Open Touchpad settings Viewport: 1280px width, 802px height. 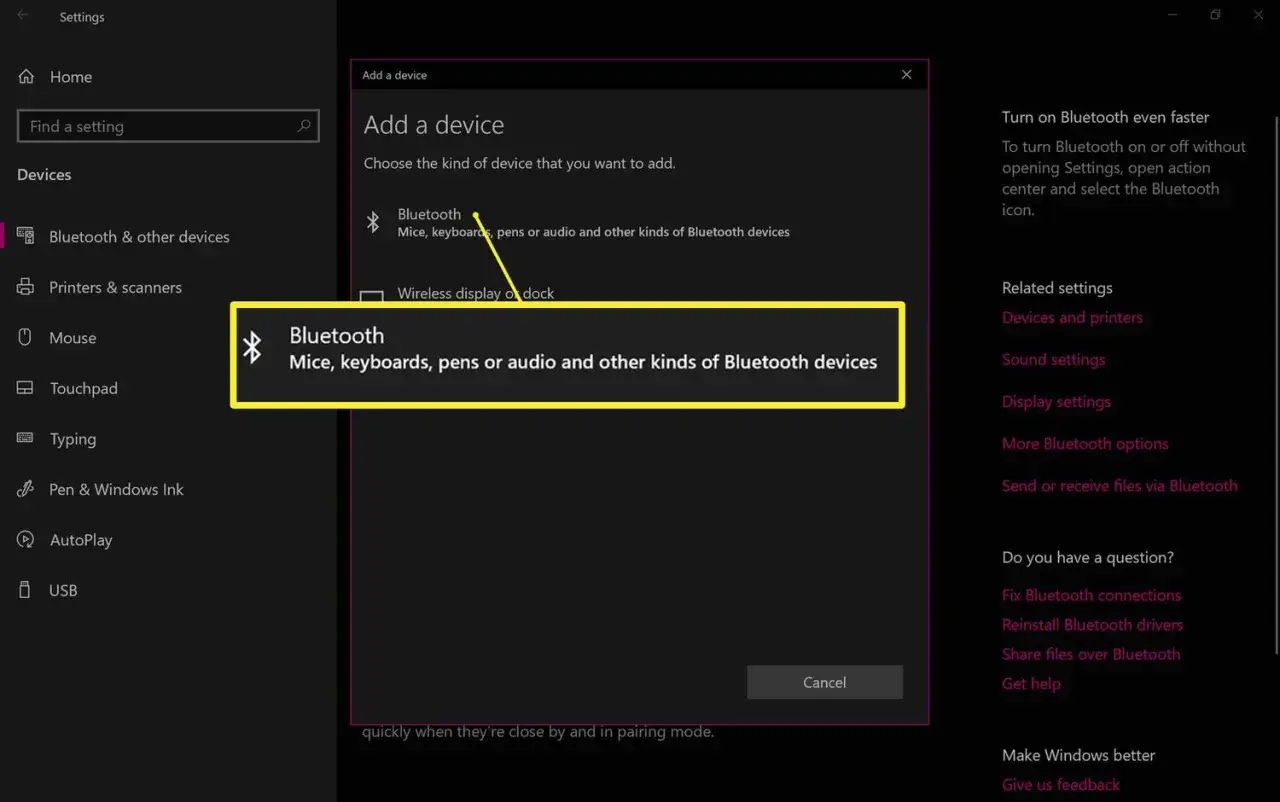tap(83, 388)
